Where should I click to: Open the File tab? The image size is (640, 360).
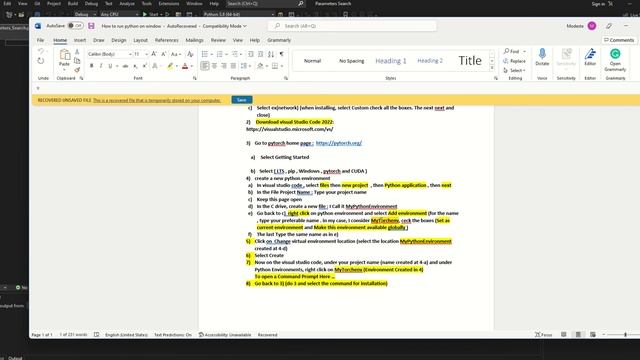[x=40, y=40]
